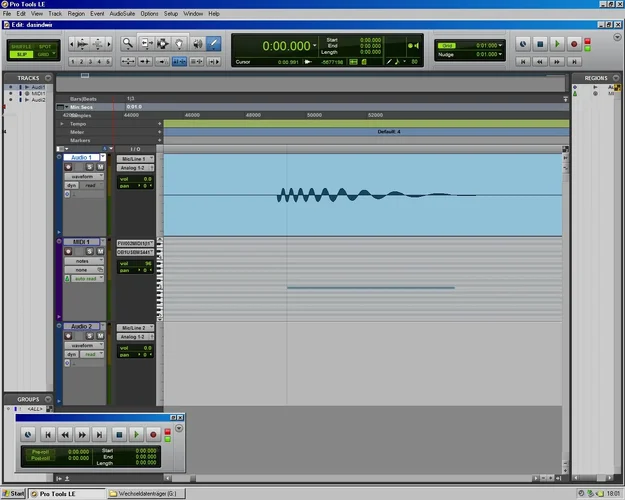Click Return to Zero in Transport window
Viewport: 625px width, 500px height.
coord(46,434)
